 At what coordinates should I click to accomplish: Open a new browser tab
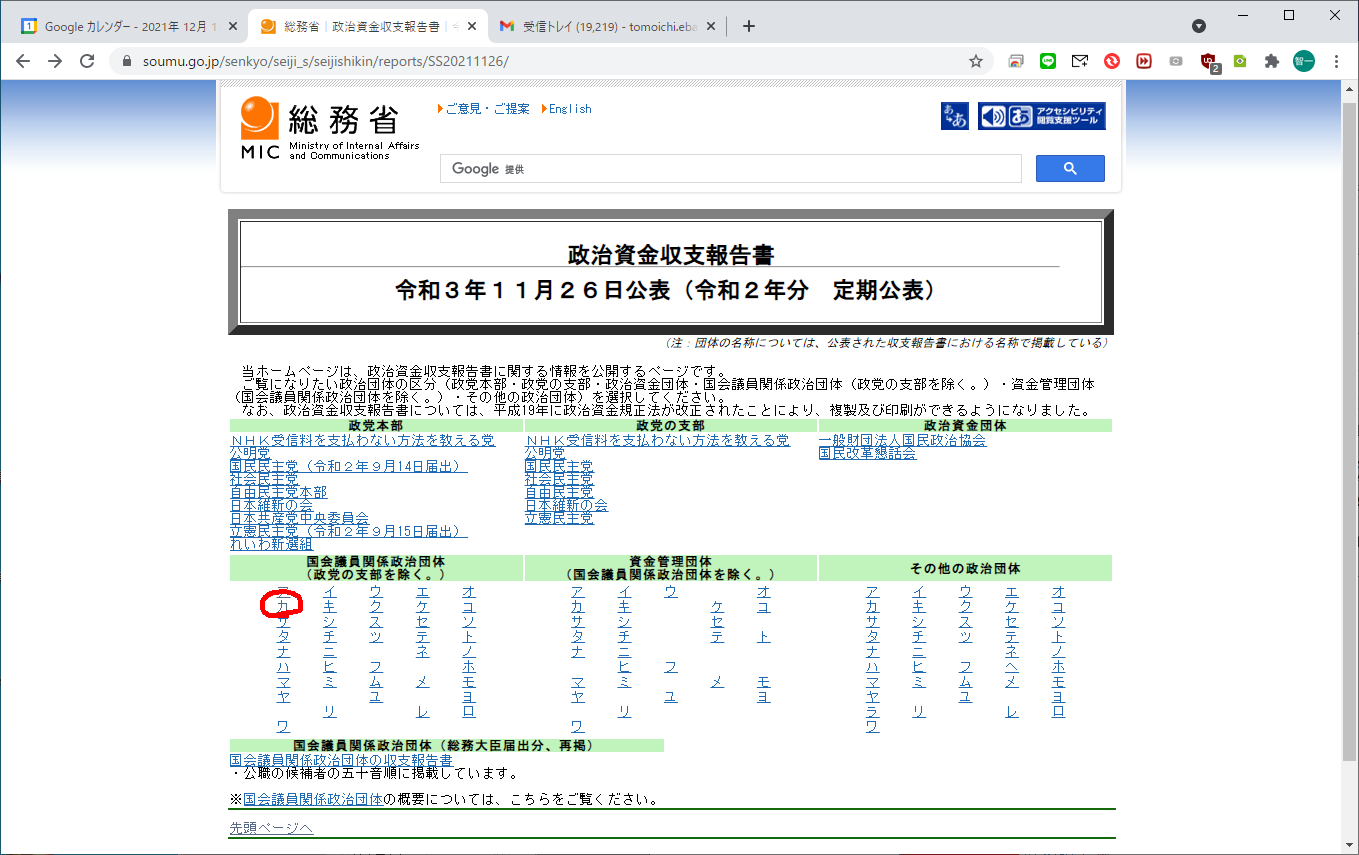(749, 26)
